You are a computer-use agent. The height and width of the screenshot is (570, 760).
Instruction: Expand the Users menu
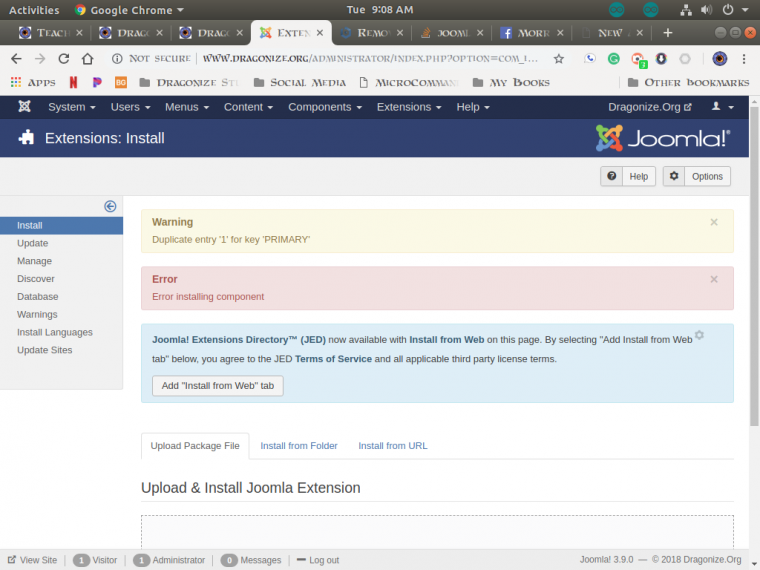click(x=130, y=107)
